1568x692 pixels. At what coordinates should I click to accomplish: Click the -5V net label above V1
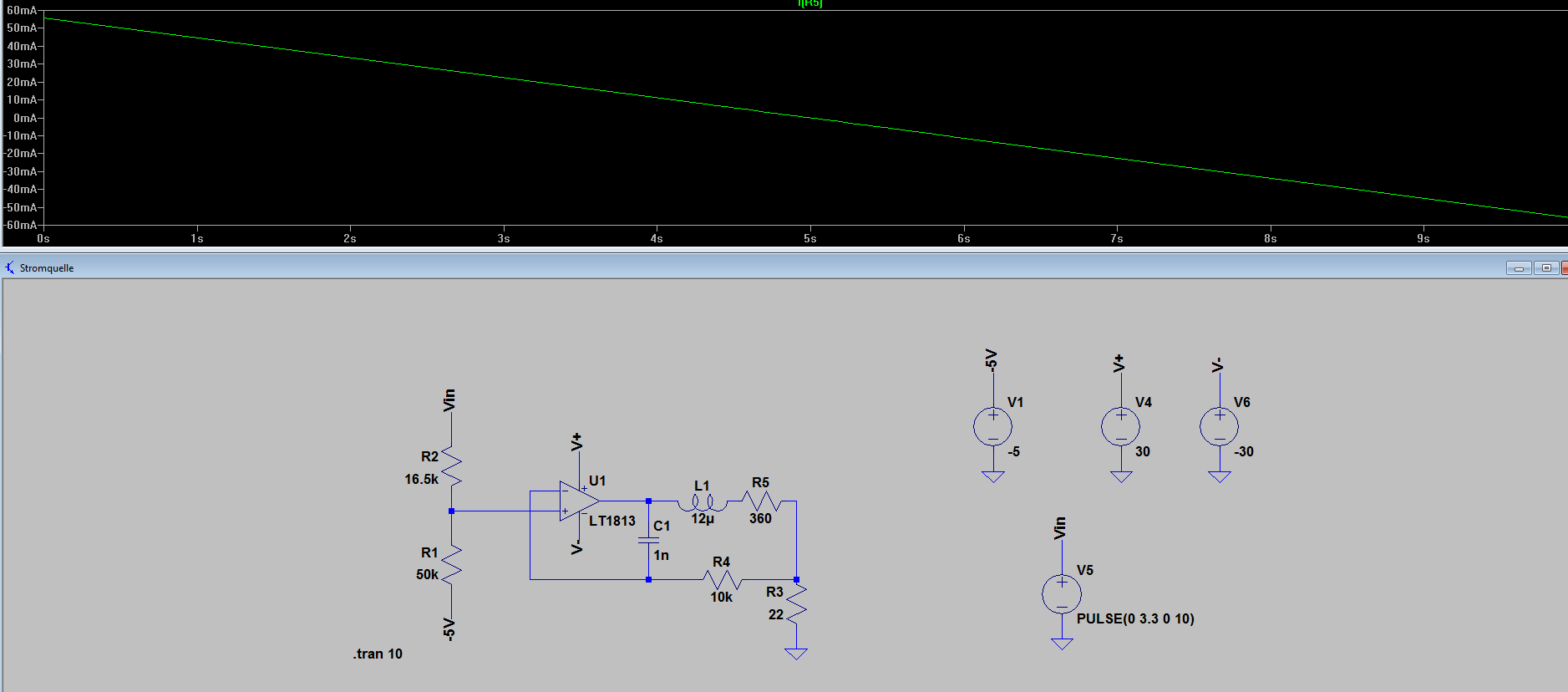point(991,360)
